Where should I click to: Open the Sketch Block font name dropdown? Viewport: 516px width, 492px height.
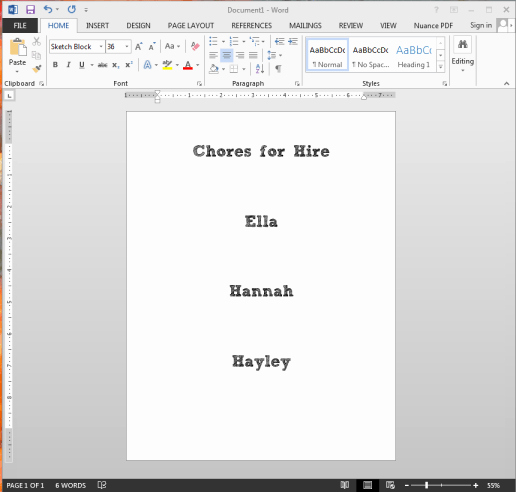click(101, 46)
